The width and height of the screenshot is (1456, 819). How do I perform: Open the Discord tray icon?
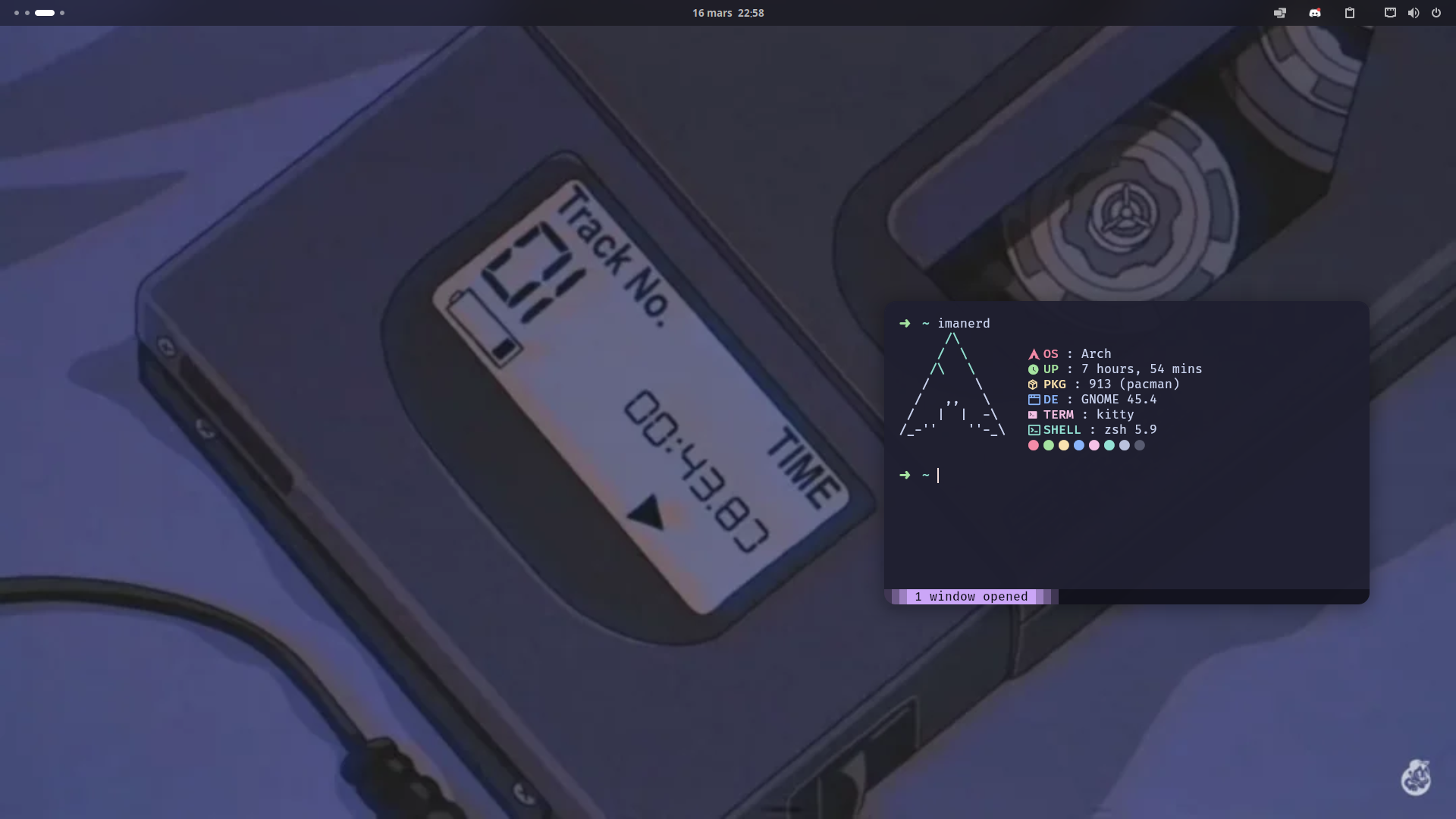coord(1315,13)
